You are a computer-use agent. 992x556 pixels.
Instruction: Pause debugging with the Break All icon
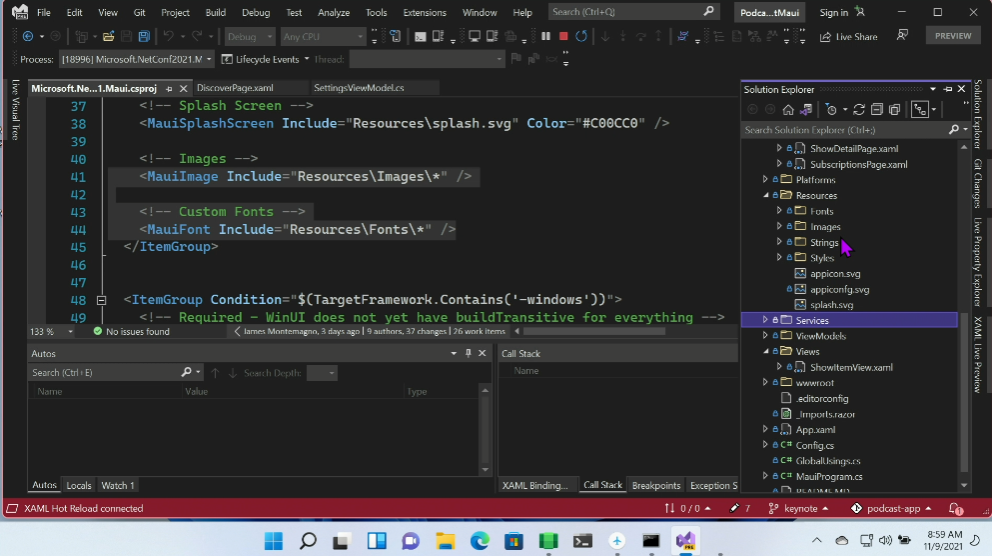point(546,37)
